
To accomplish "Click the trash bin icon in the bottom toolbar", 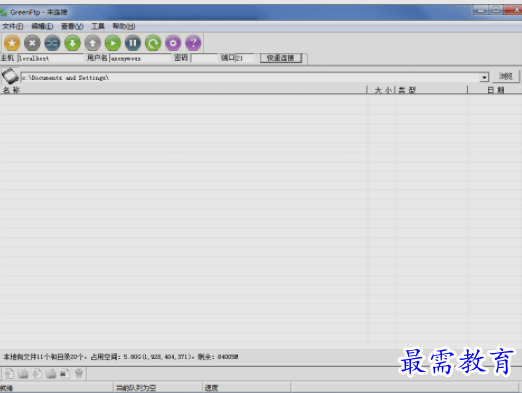I will click(79, 373).
